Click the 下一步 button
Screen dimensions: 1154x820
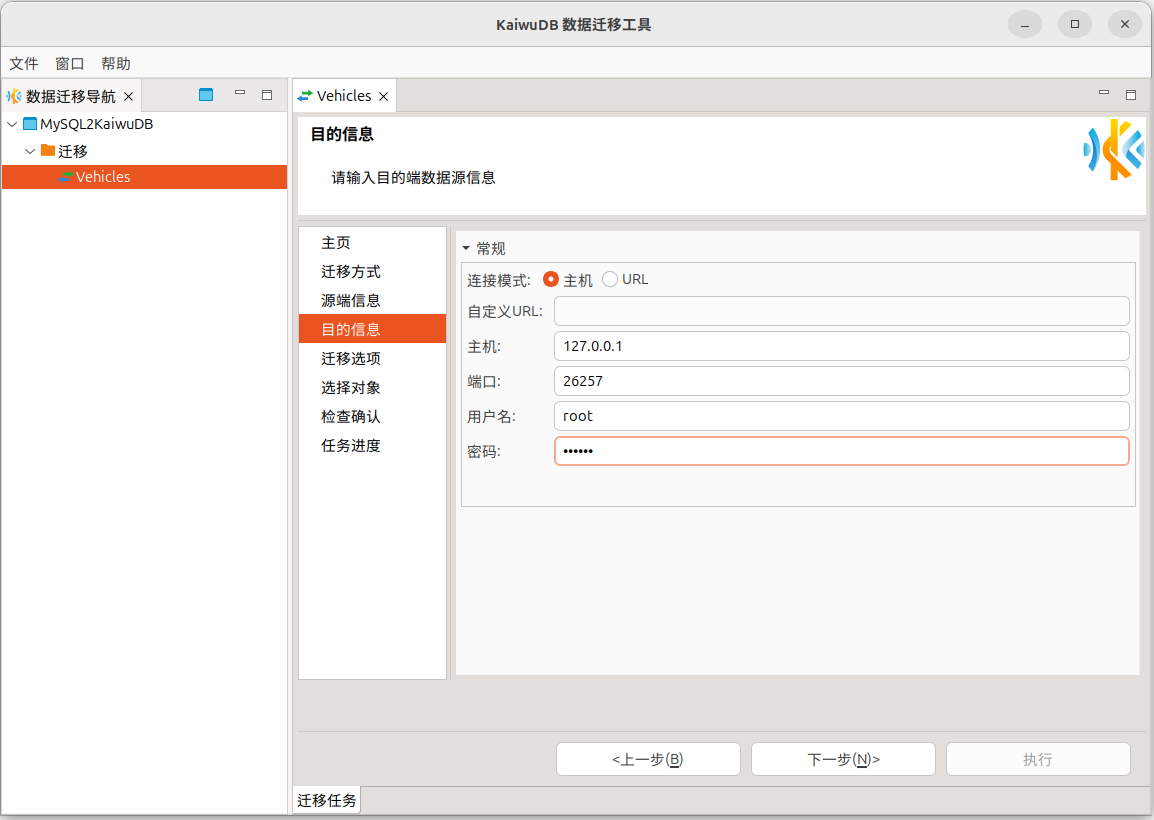coord(843,759)
